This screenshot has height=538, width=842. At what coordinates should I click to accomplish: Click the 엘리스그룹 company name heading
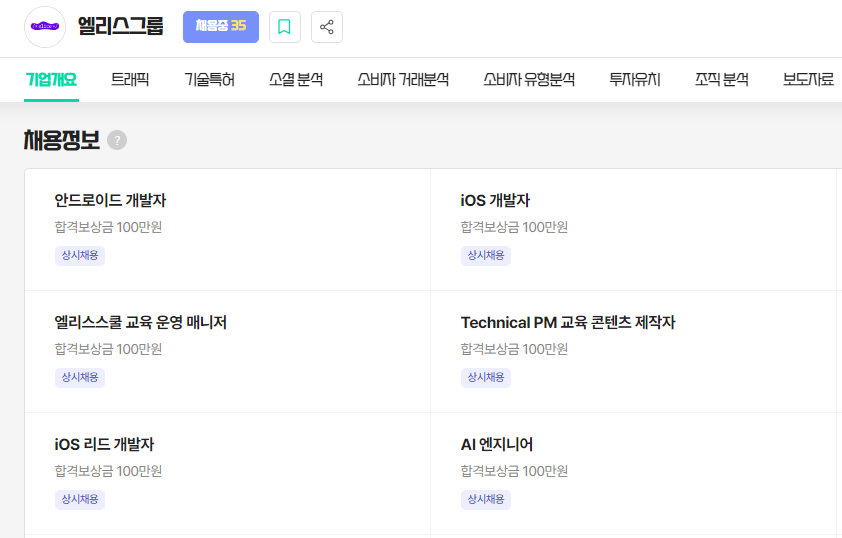120,26
